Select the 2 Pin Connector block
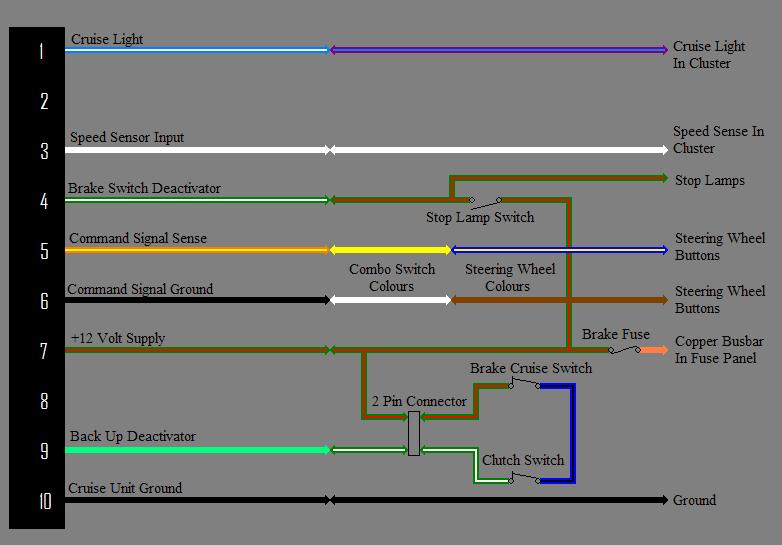The height and width of the screenshot is (545, 782). point(414,434)
